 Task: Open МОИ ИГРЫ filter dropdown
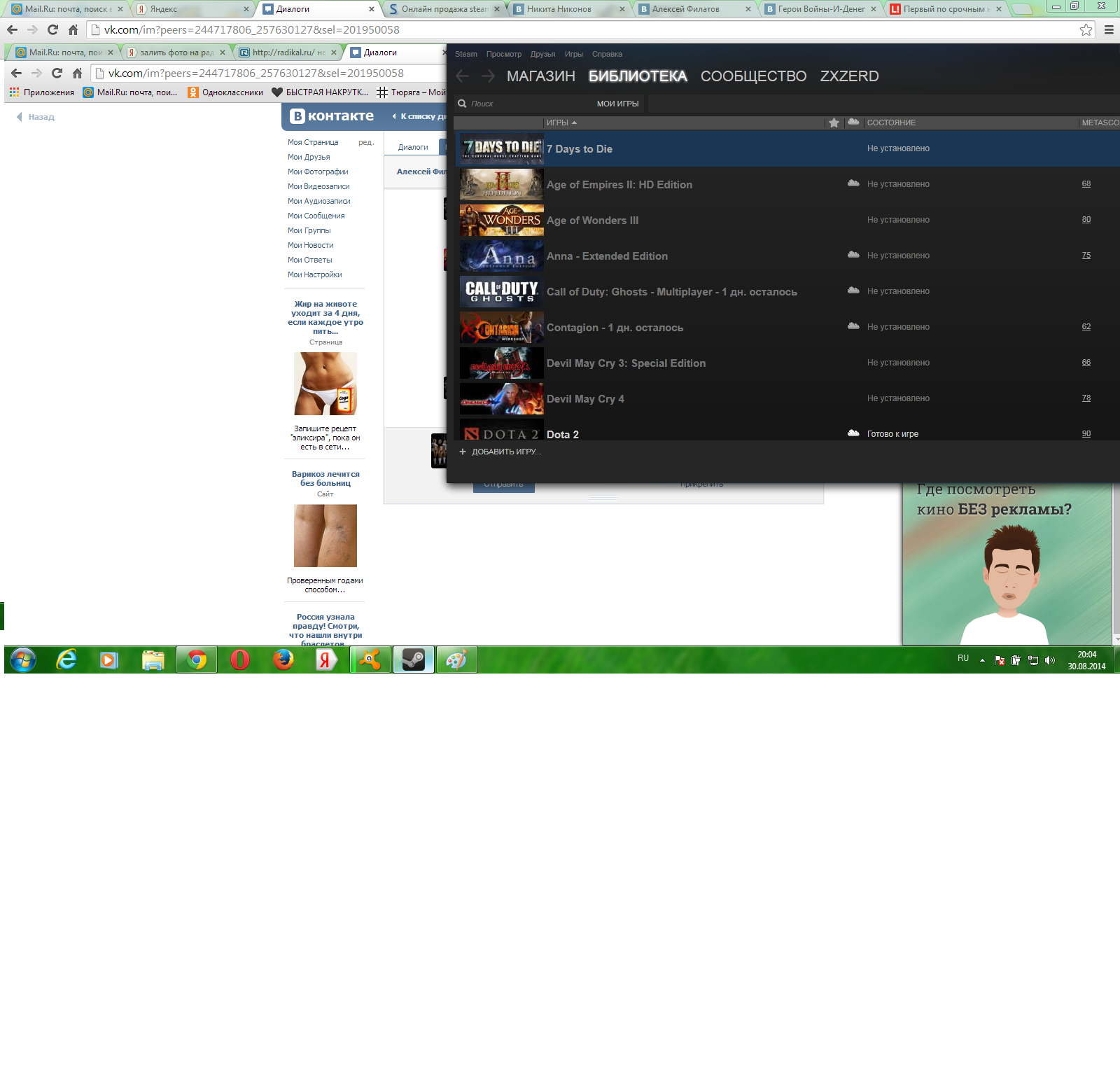point(617,104)
